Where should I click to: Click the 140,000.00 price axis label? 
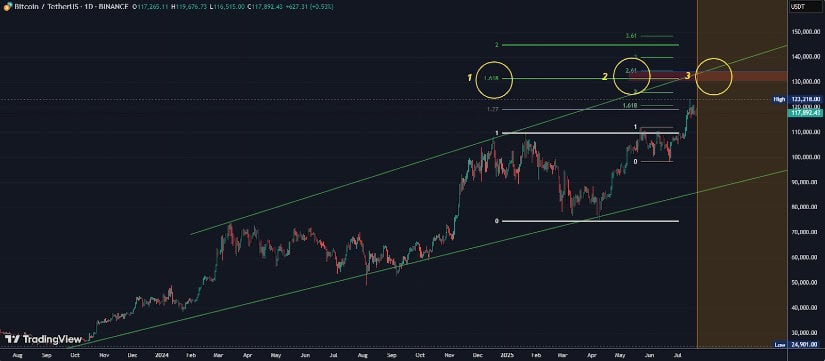805,56
